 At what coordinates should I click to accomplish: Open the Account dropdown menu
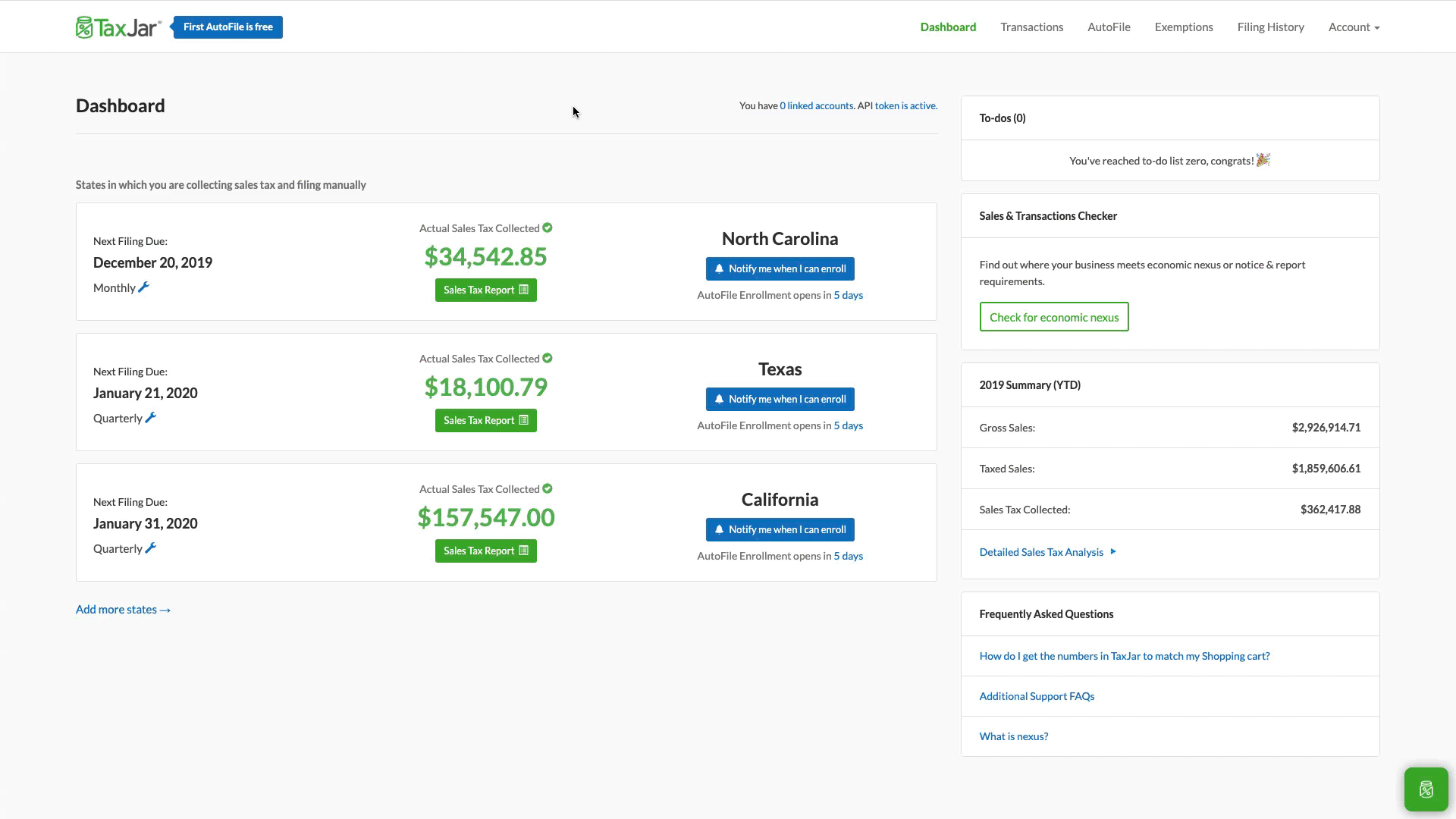pos(1354,27)
